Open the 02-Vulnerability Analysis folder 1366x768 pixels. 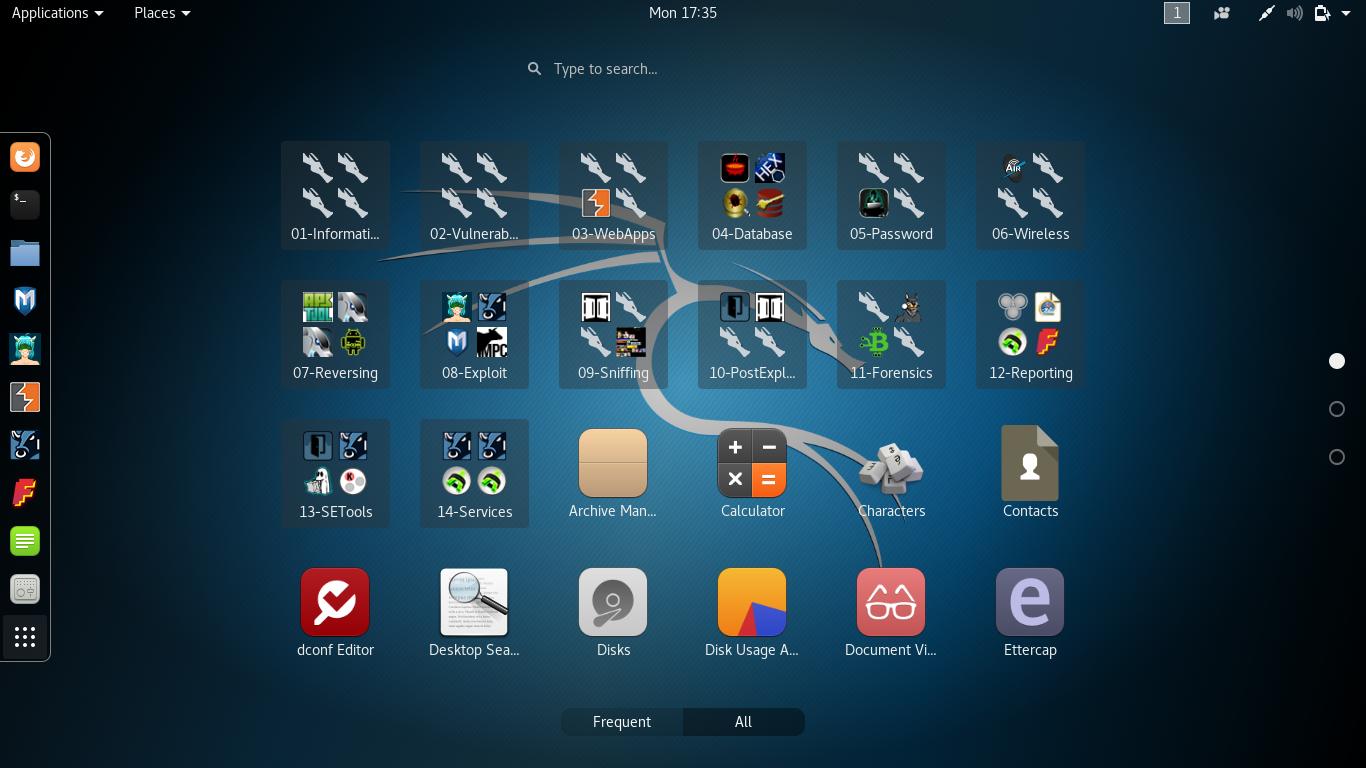pyautogui.click(x=474, y=195)
